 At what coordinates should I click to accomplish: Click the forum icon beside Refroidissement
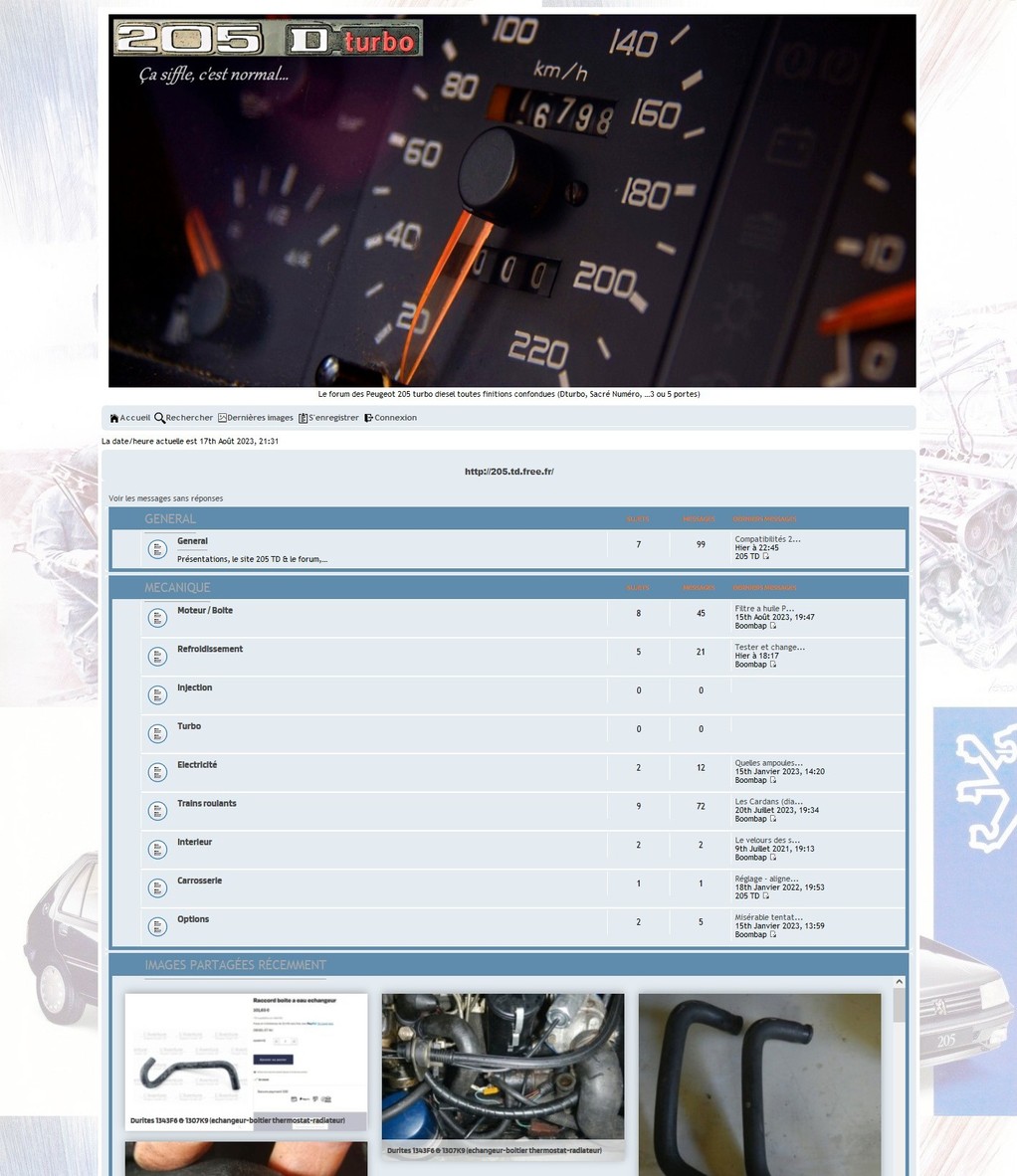tap(157, 657)
